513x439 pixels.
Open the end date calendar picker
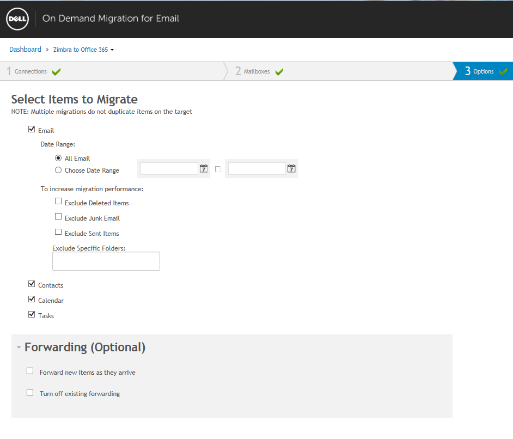[291, 169]
